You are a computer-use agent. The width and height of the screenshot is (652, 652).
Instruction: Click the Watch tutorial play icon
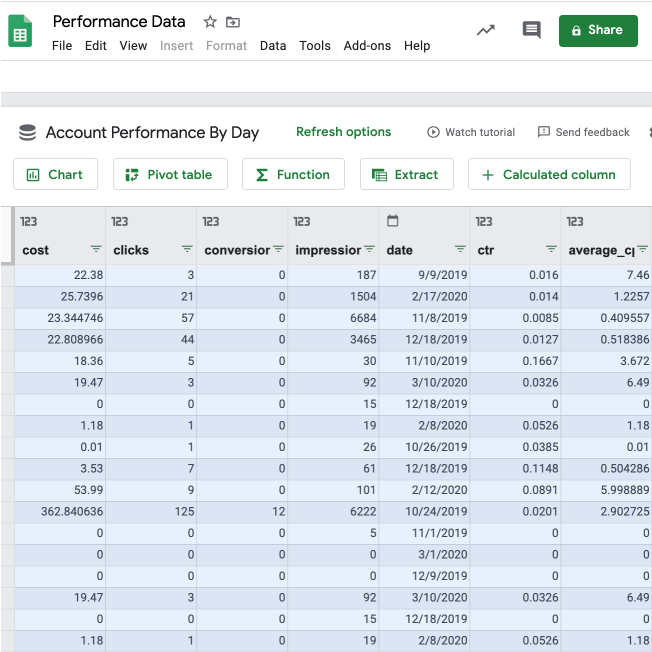point(433,132)
